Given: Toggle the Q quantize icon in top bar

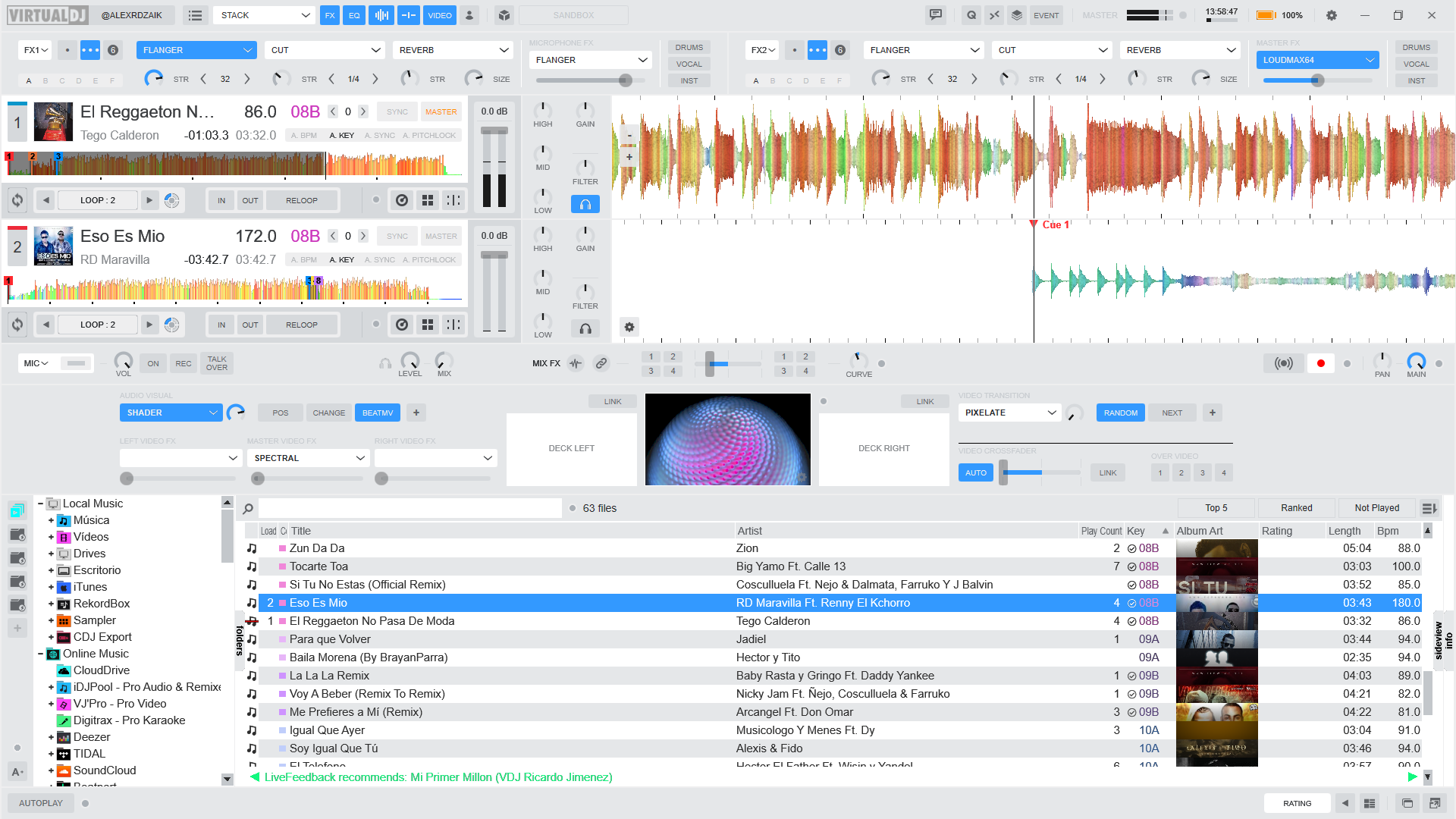Looking at the screenshot, I should [x=971, y=15].
